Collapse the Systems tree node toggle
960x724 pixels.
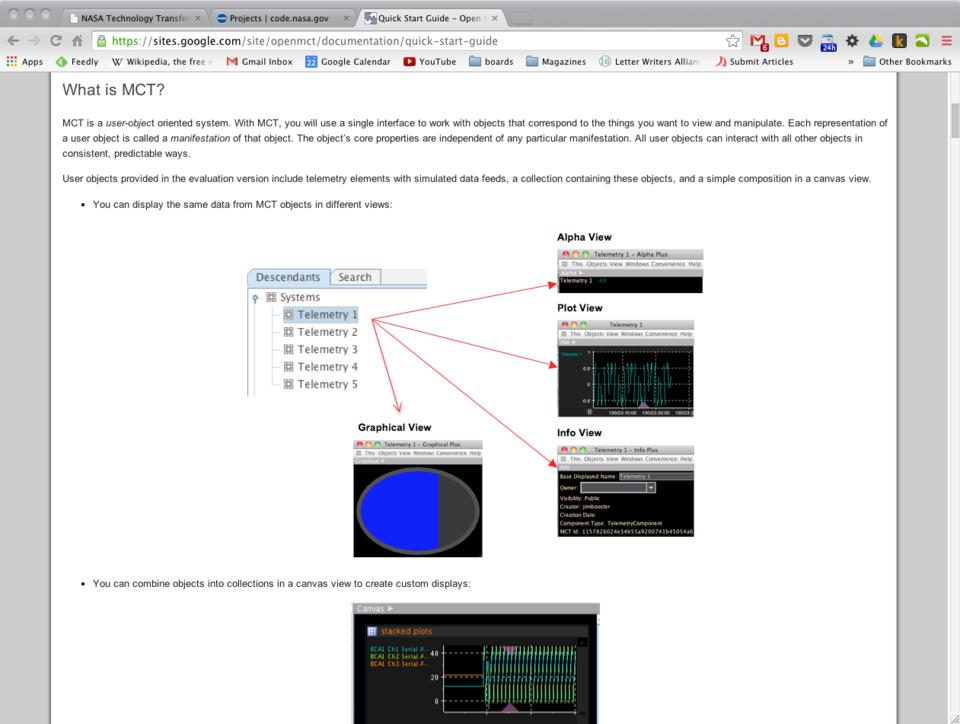(256, 298)
